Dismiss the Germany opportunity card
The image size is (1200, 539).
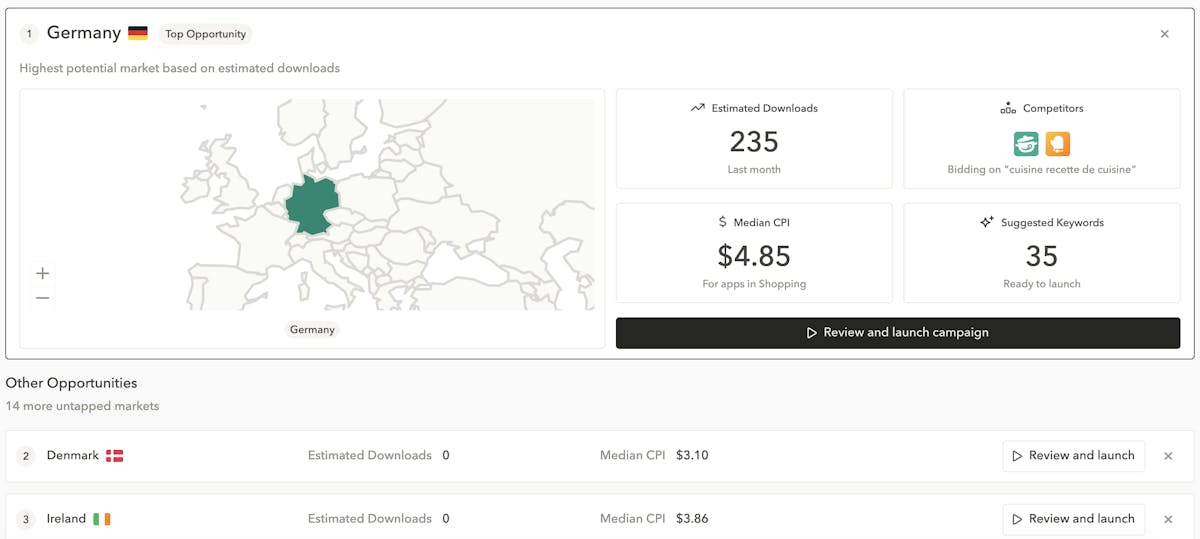point(1164,34)
